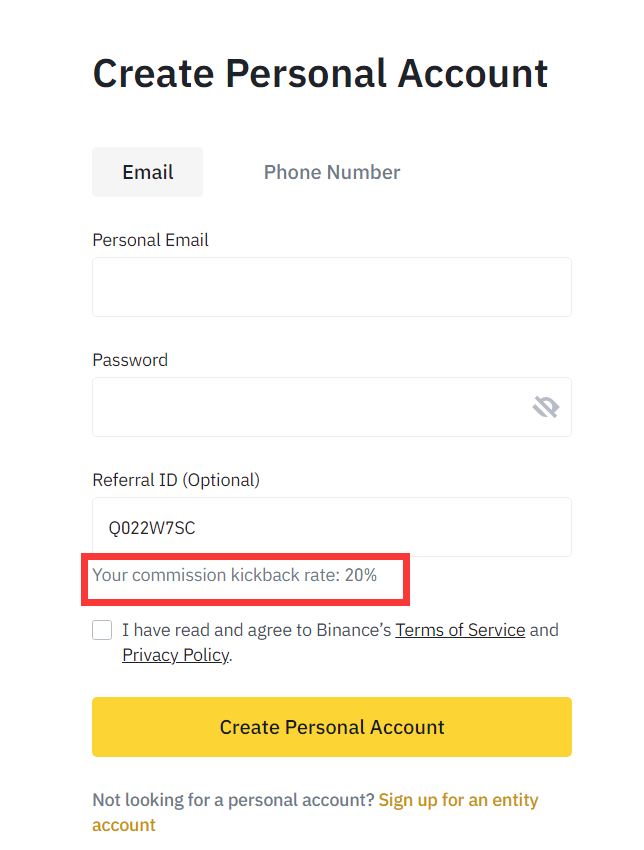Click the Referral ID (Optional) label
Viewport: 644px width, 850px height.
coord(176,480)
